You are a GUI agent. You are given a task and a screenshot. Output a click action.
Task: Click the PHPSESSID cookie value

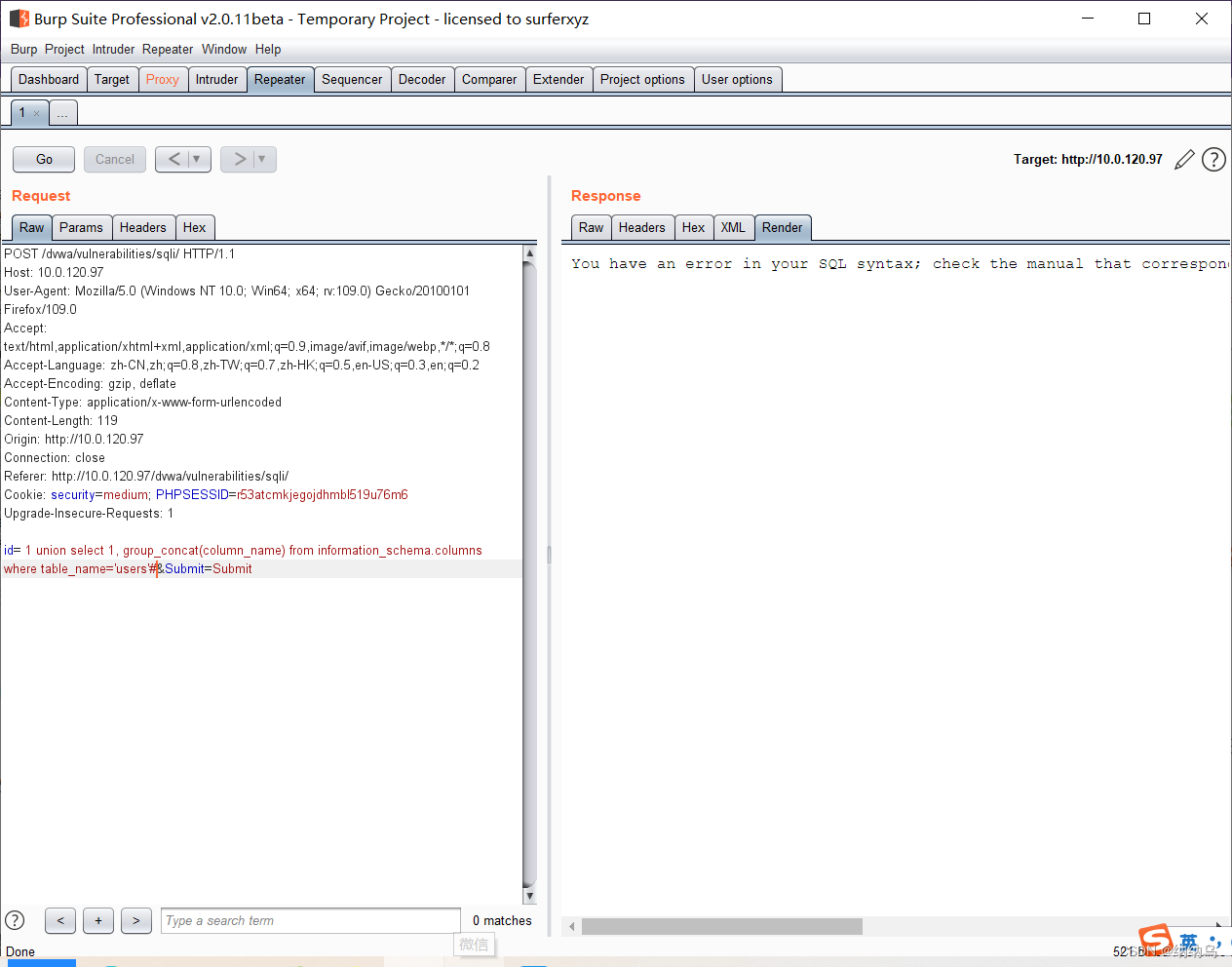point(323,495)
